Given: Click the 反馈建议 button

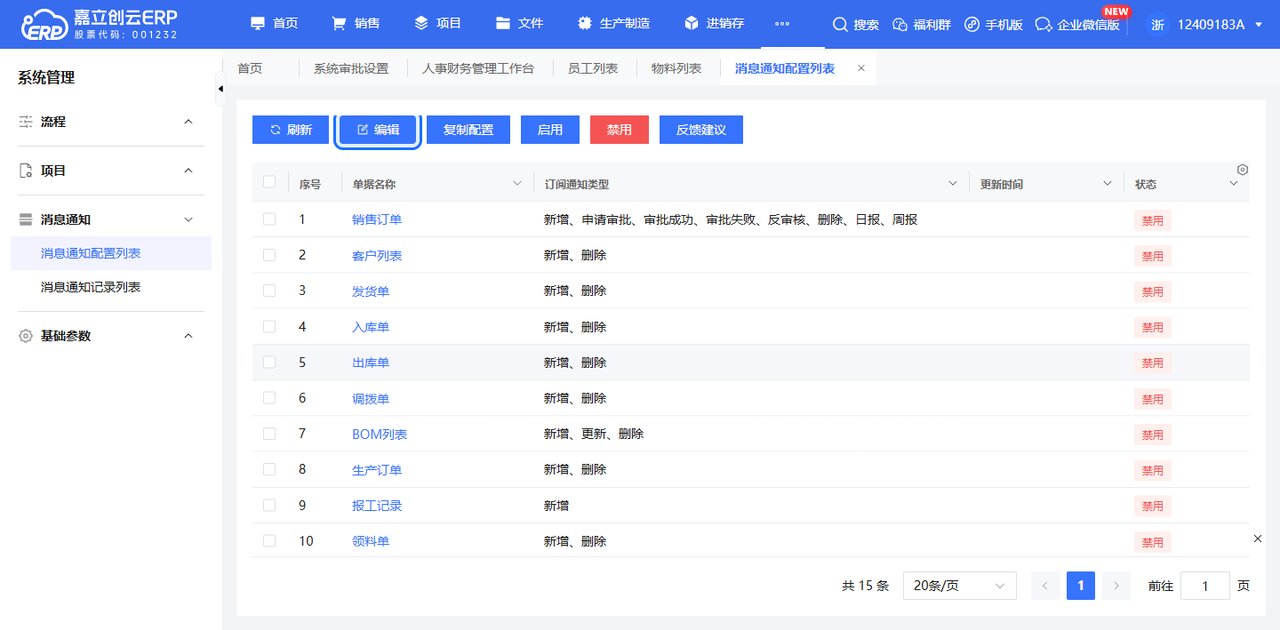Looking at the screenshot, I should 701,130.
